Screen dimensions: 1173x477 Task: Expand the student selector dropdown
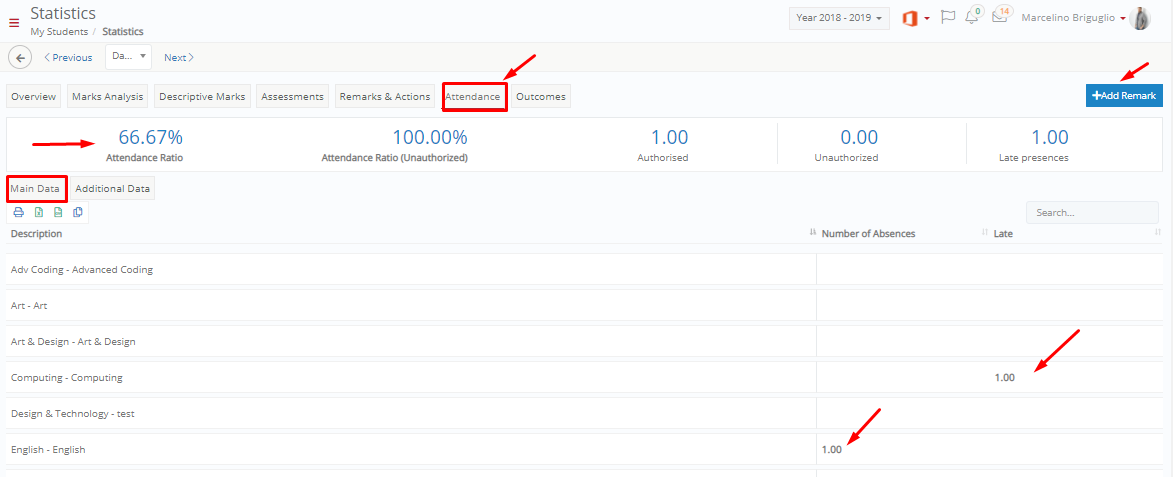(x=128, y=57)
